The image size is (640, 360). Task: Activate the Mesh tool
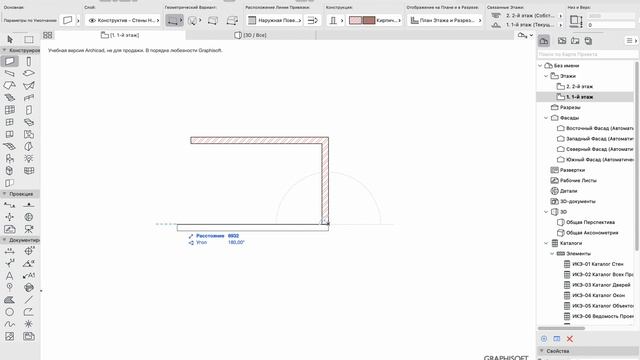(10, 146)
